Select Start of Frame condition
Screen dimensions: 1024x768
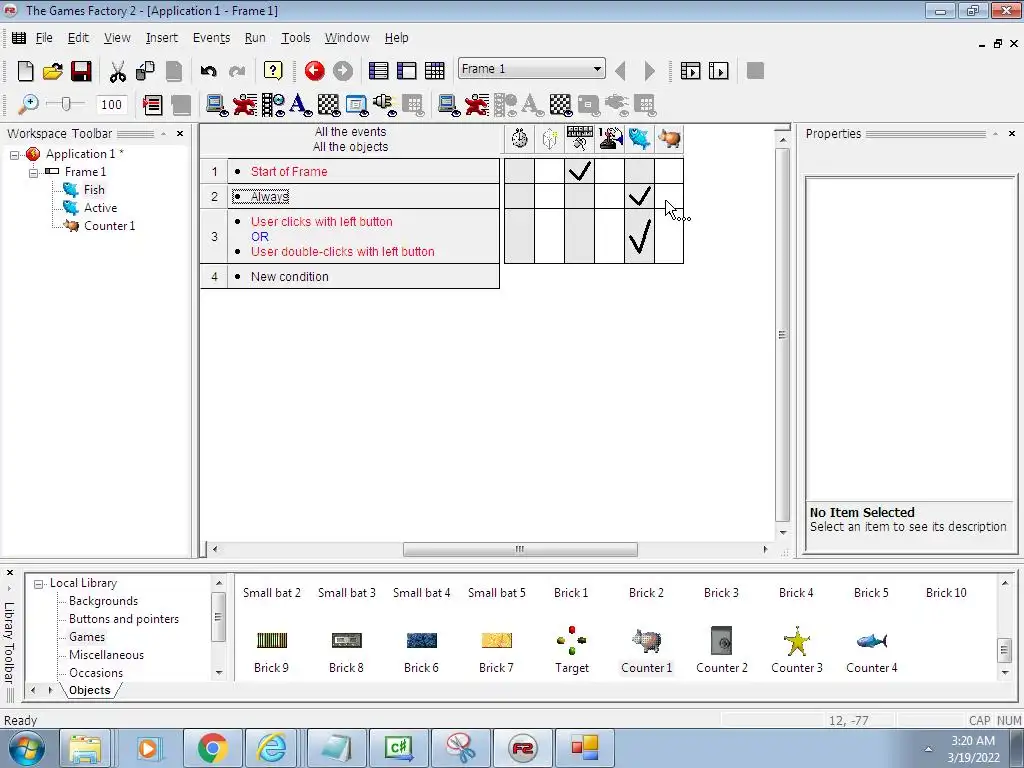tap(289, 172)
